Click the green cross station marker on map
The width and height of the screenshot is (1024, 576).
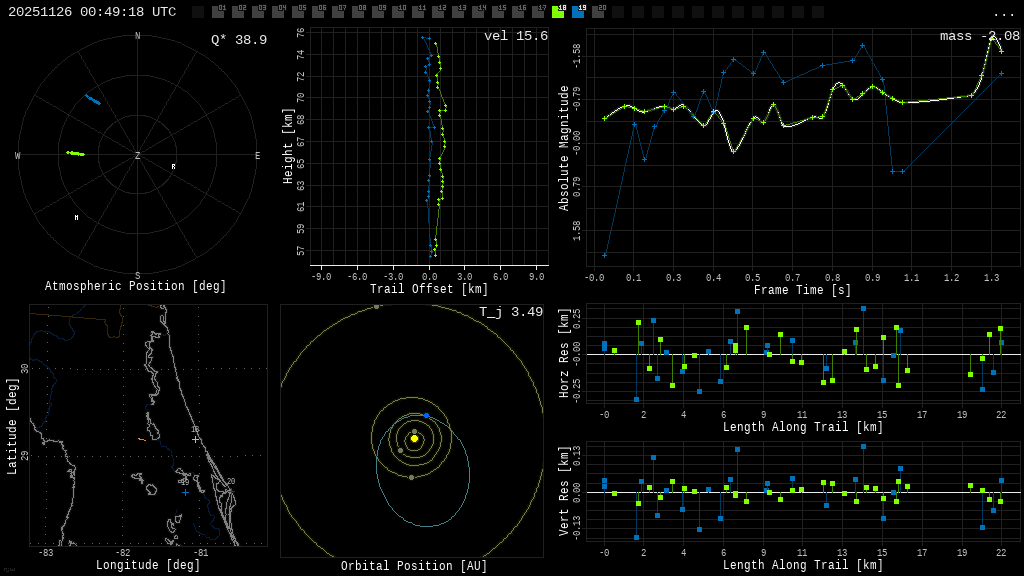click(195, 439)
